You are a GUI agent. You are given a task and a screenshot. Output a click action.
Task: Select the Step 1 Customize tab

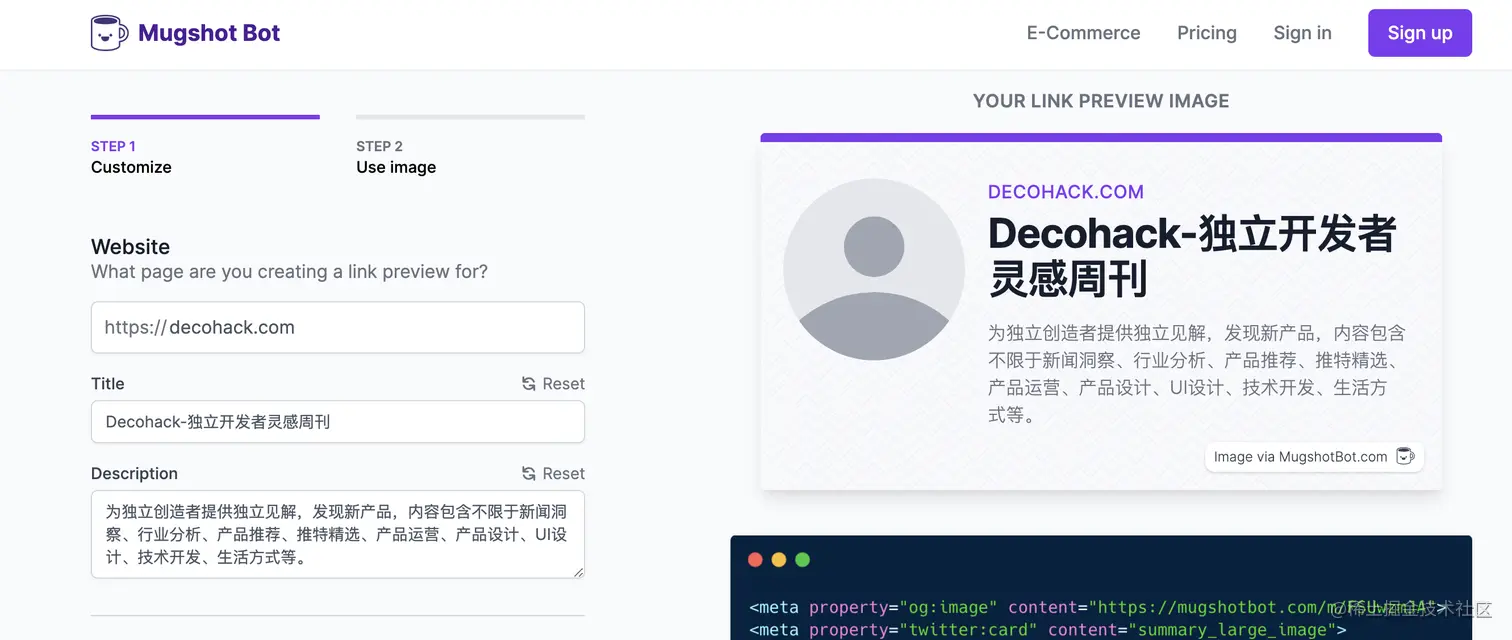click(x=205, y=147)
